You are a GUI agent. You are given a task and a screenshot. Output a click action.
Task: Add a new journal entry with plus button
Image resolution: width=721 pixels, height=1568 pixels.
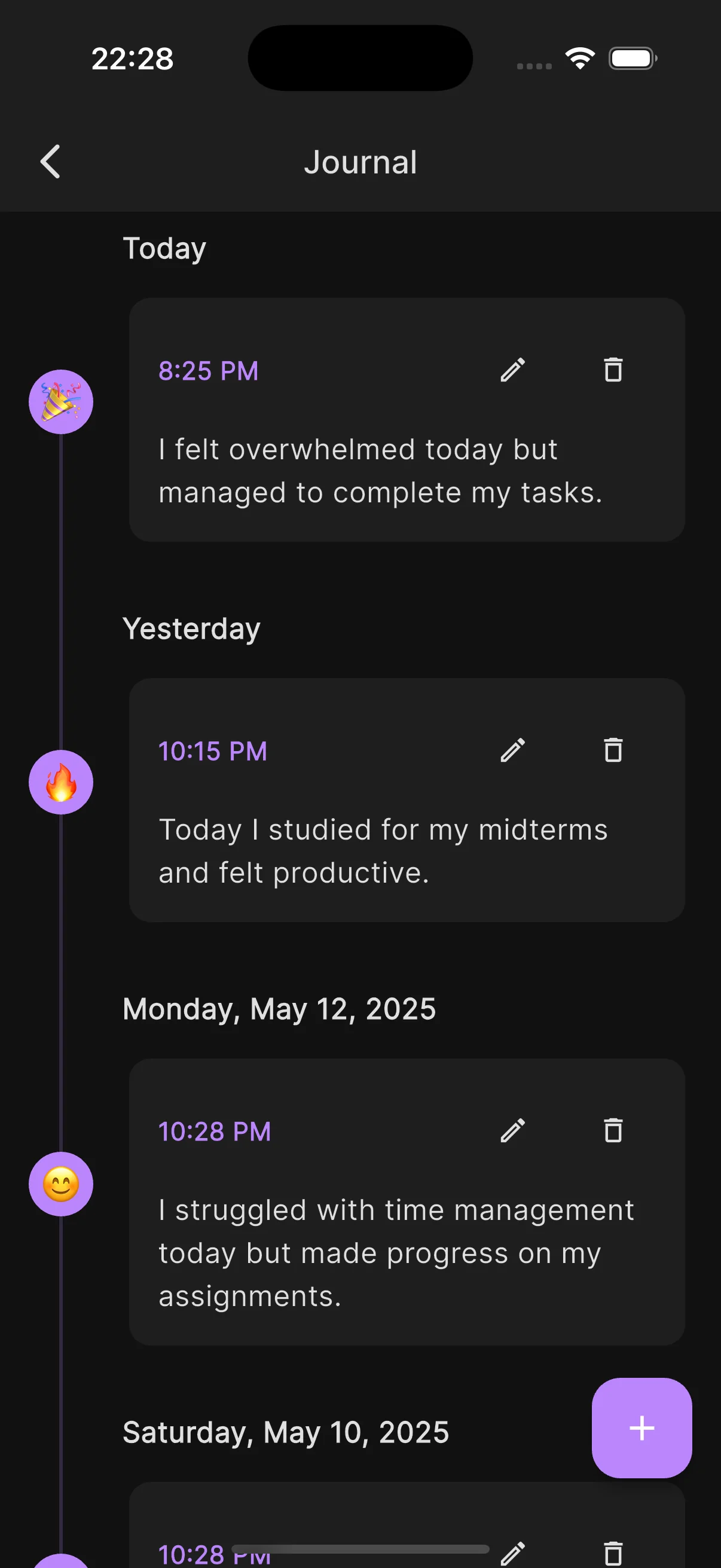(x=641, y=1427)
